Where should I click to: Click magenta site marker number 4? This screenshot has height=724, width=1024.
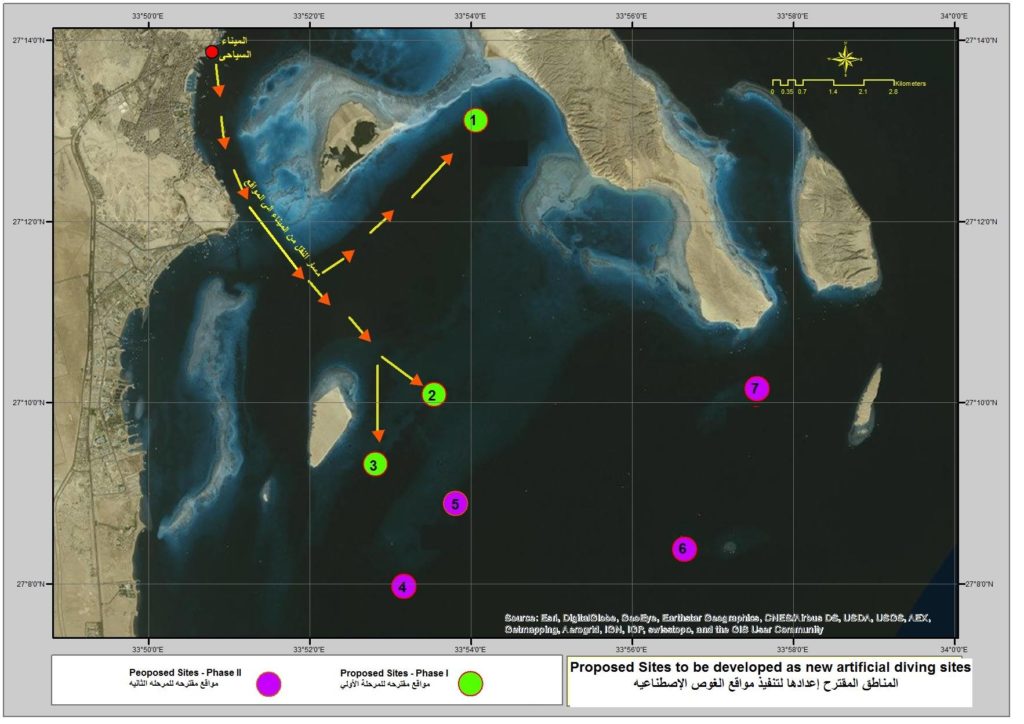pyautogui.click(x=403, y=587)
